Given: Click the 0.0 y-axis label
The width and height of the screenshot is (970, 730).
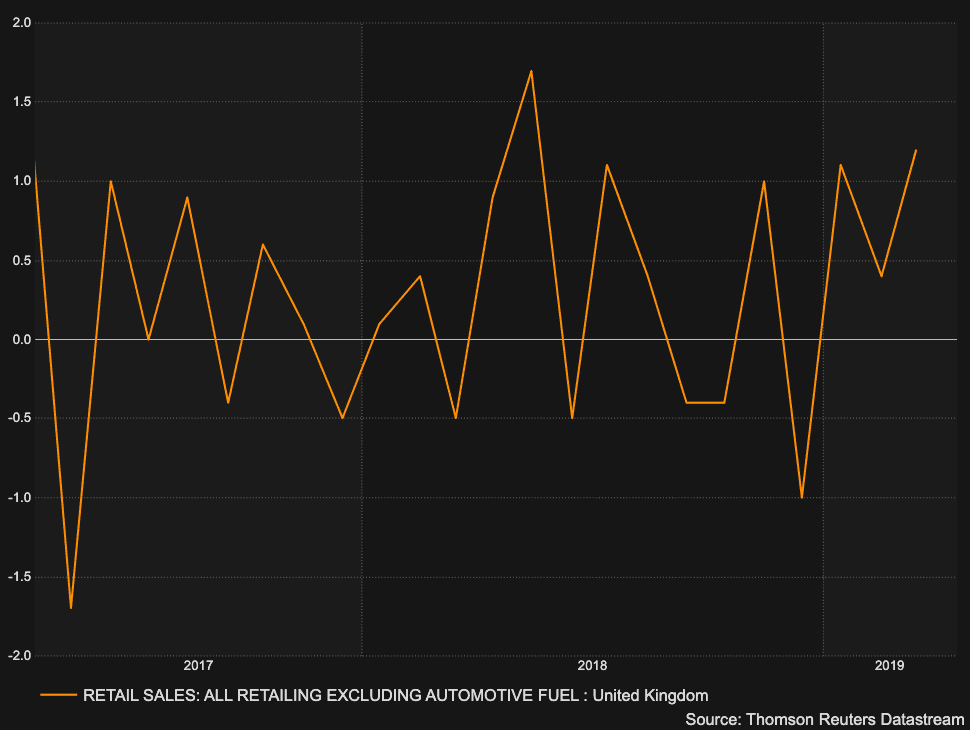Looking at the screenshot, I should pos(19,340).
